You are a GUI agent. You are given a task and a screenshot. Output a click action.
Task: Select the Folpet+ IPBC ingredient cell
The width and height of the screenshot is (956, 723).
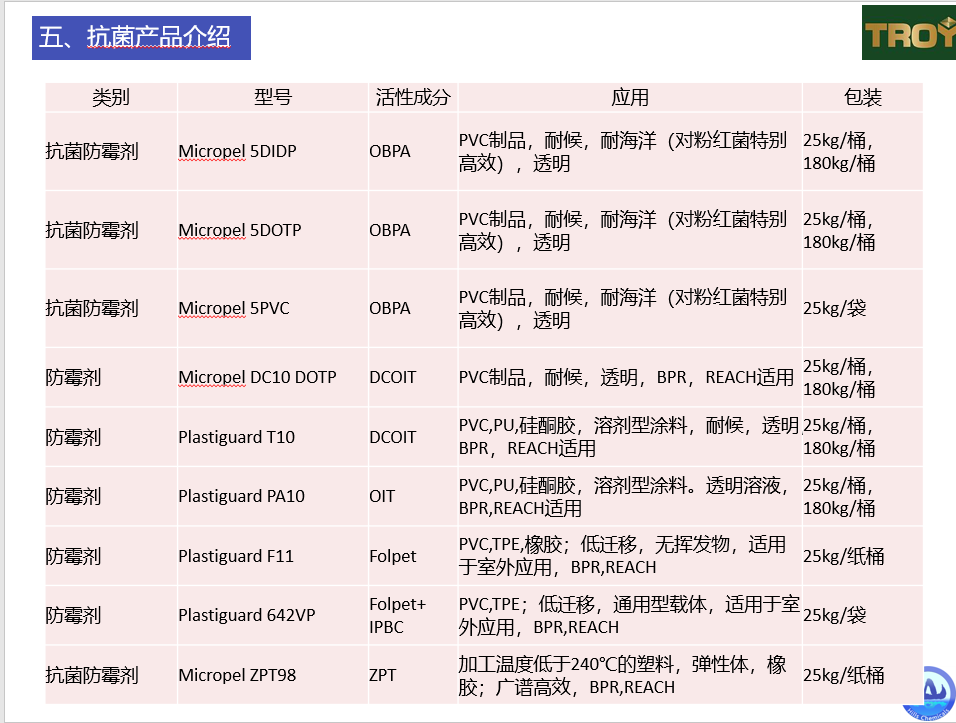[397, 615]
